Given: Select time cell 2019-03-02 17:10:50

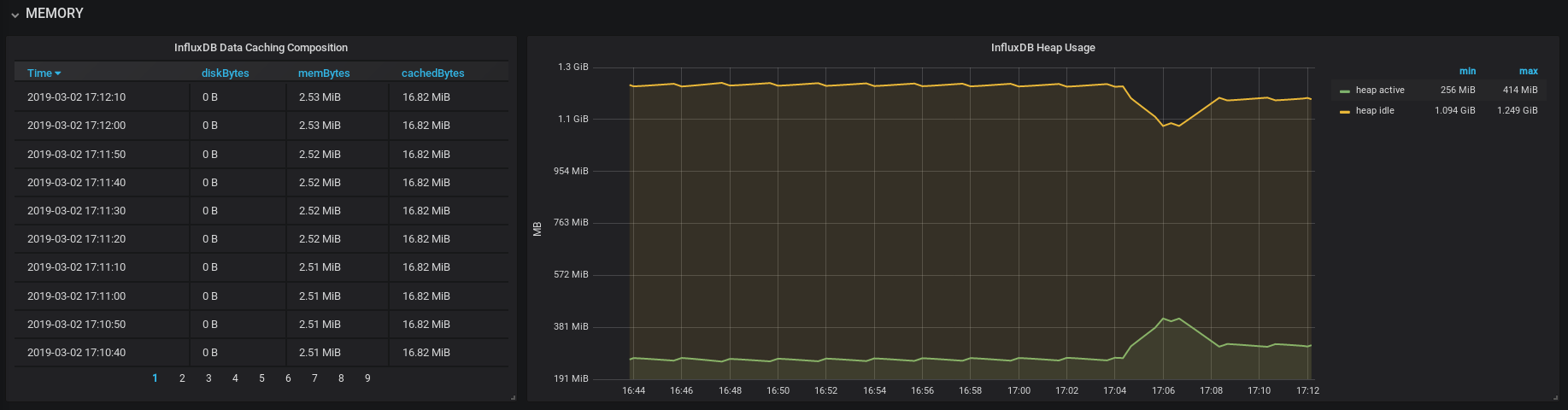Looking at the screenshot, I should tap(76, 325).
